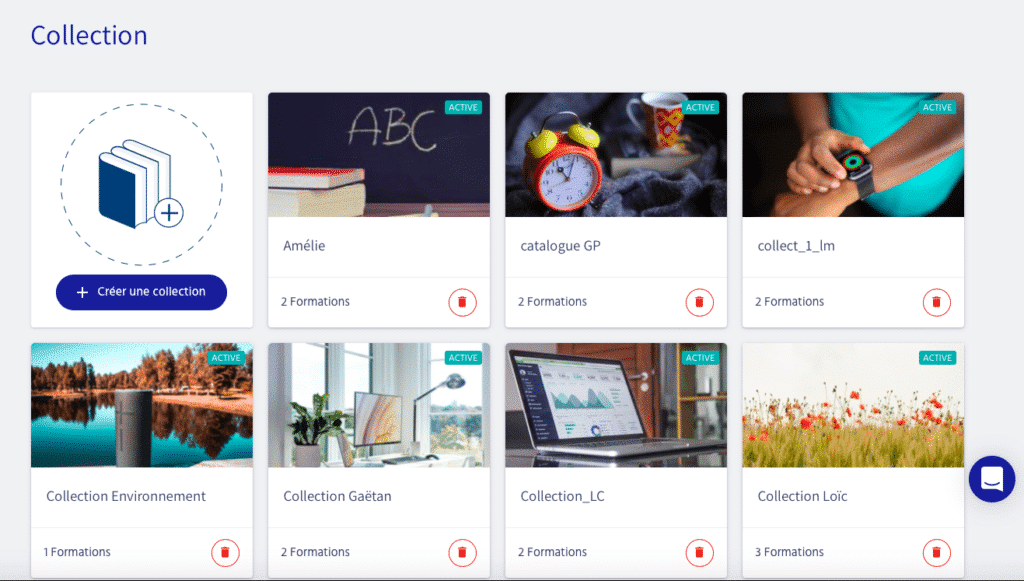Screen dimensions: 1024x581
Task: Delete the Amélie collection via trash icon
Action: point(462,302)
